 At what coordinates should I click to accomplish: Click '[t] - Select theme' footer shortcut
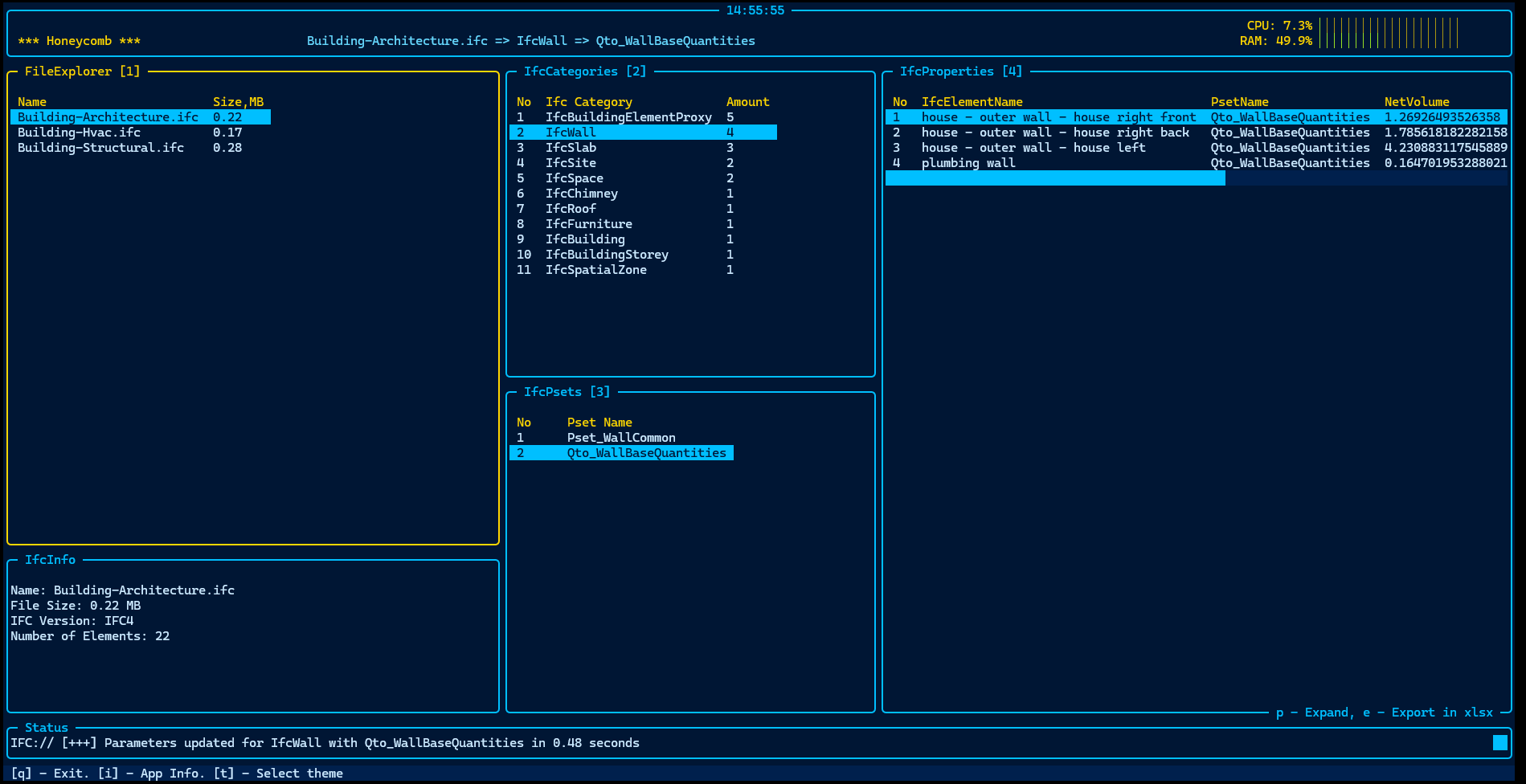coord(278,774)
